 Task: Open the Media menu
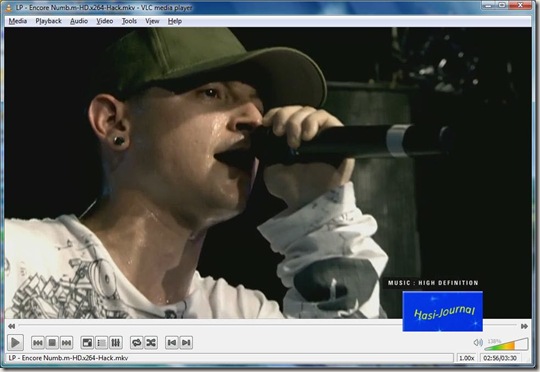(x=18, y=21)
